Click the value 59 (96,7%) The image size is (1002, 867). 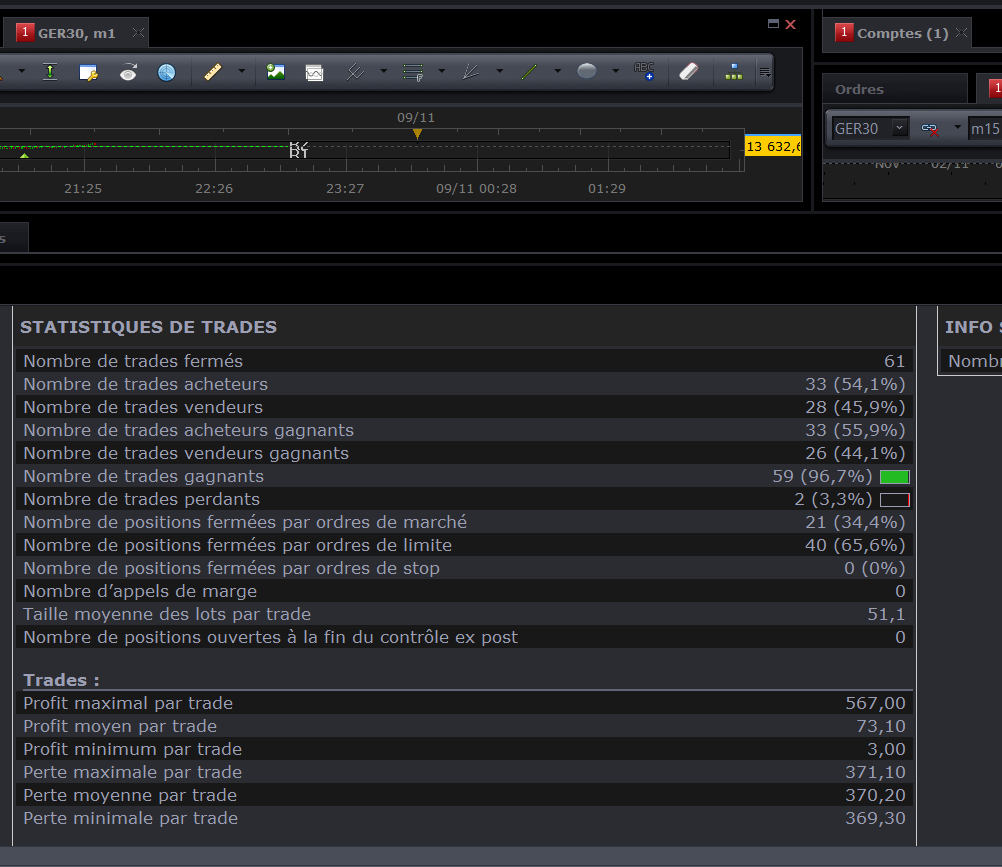[x=822, y=476]
